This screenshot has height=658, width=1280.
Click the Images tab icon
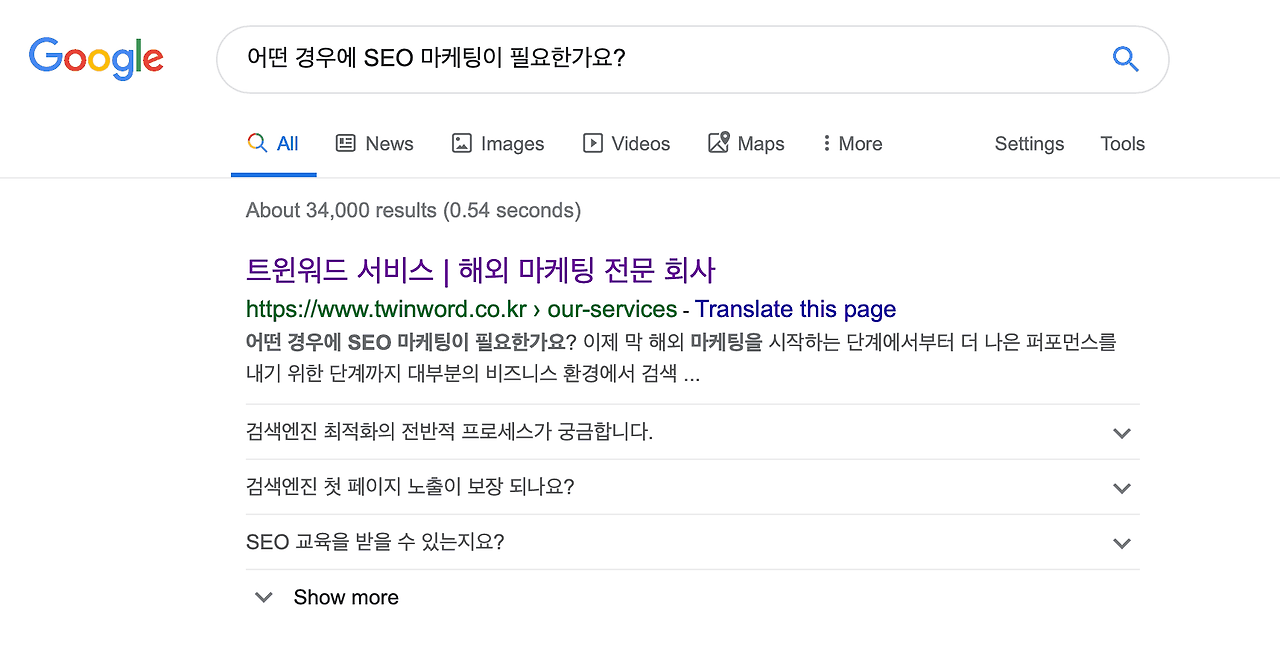coord(461,143)
